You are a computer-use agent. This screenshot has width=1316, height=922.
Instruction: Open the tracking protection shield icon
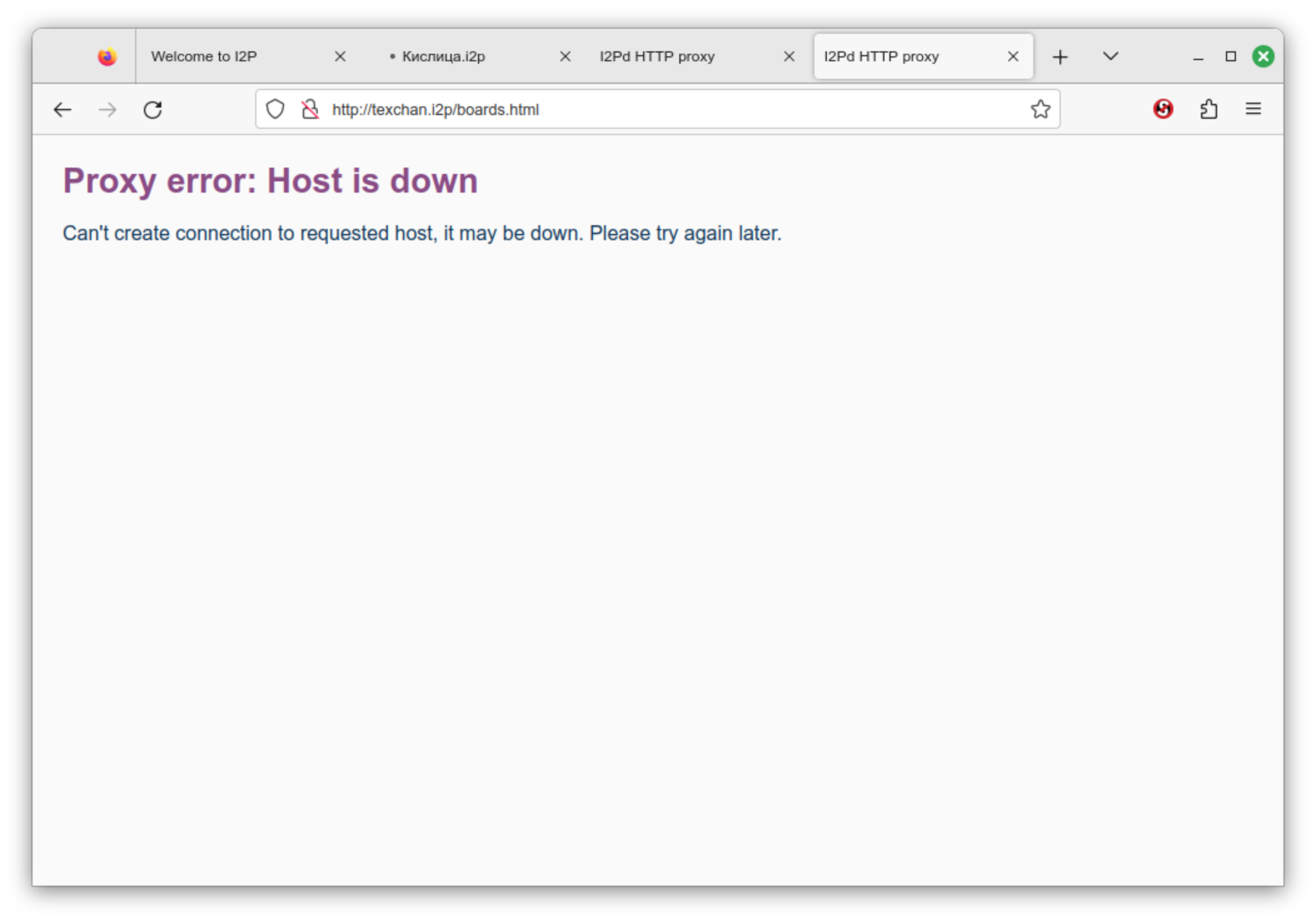click(275, 109)
